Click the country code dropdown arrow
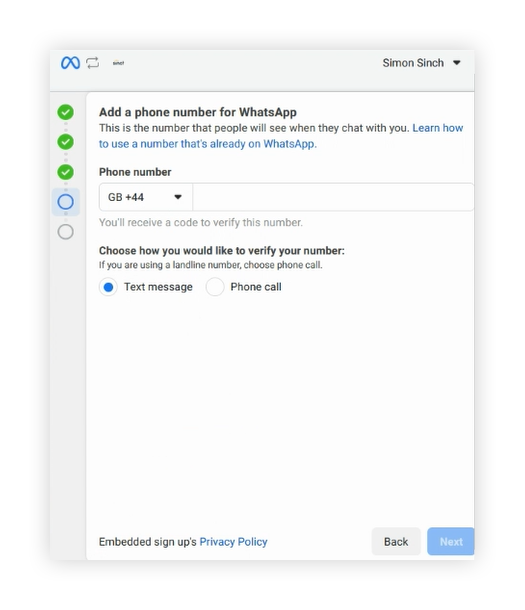Image resolution: width=525 pixels, height=610 pixels. (178, 197)
